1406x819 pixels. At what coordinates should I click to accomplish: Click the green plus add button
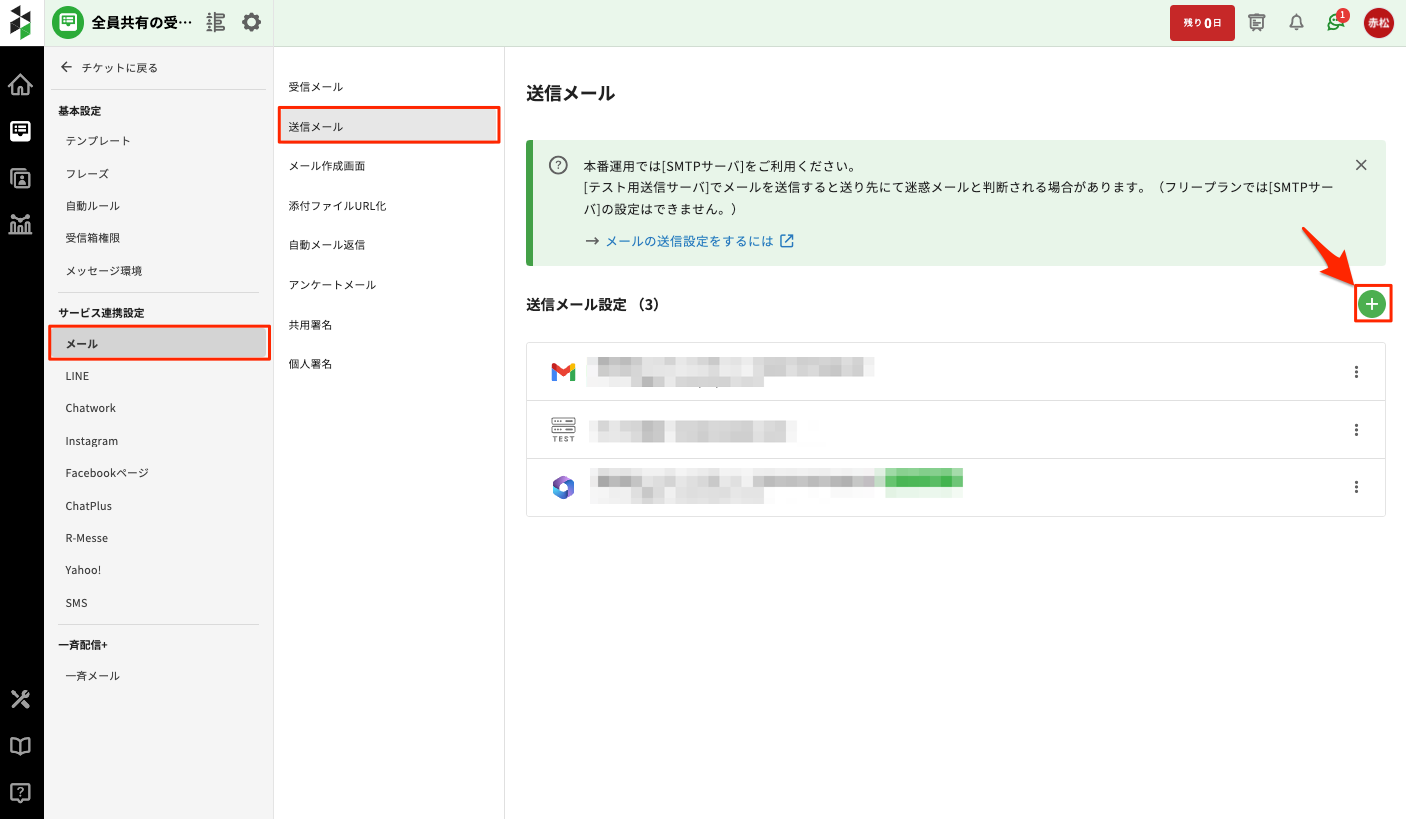(1372, 304)
